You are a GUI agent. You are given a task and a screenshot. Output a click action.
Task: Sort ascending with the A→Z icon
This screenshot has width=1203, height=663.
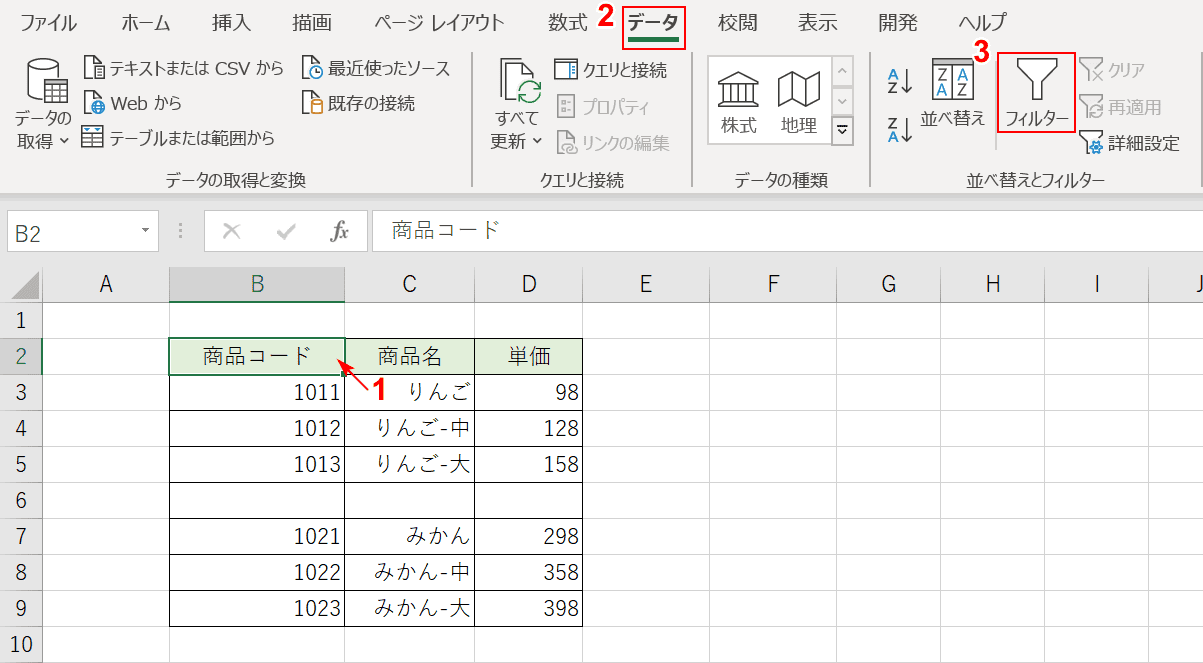(x=900, y=81)
